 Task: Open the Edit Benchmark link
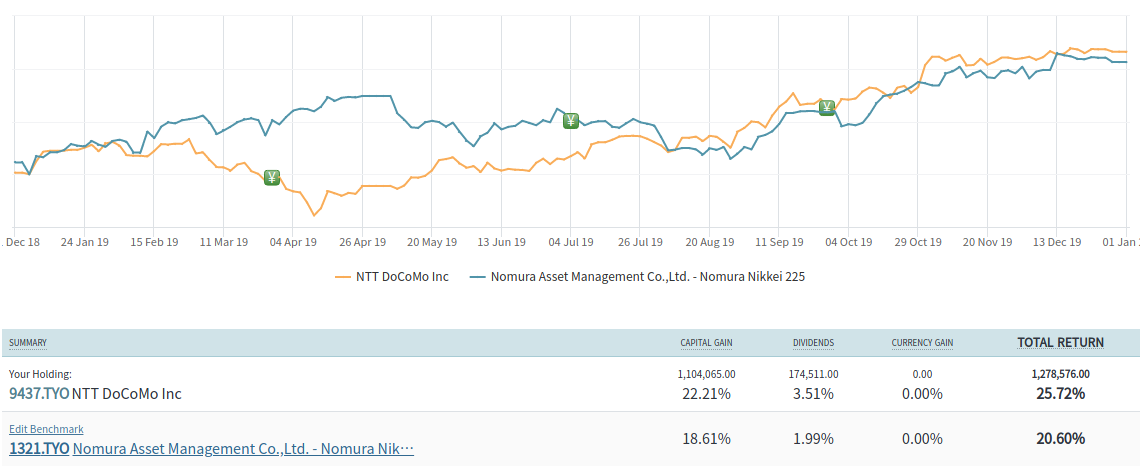pos(46,429)
